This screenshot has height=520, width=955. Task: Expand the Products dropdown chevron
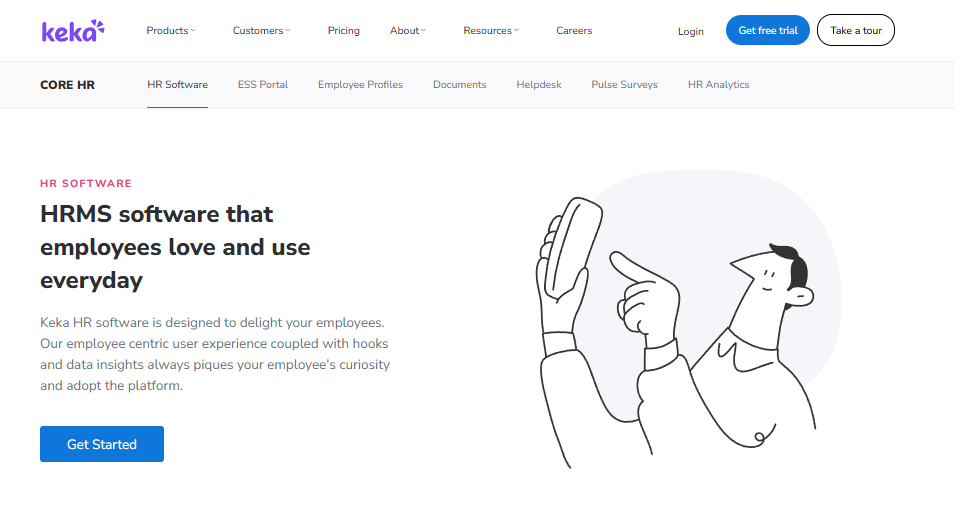[x=192, y=30]
